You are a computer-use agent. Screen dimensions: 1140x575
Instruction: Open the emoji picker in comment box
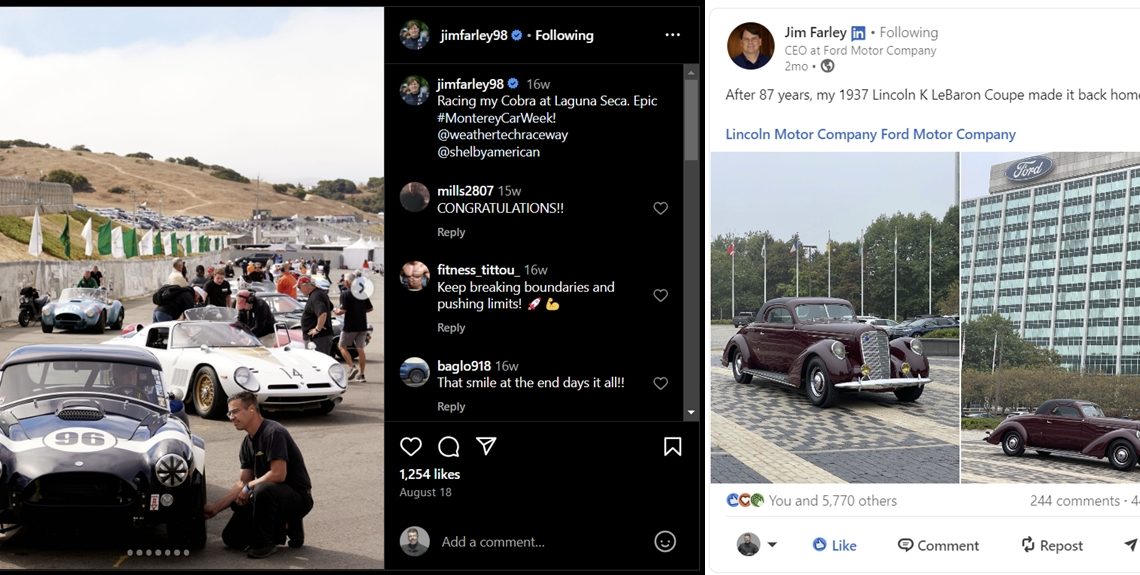(664, 541)
